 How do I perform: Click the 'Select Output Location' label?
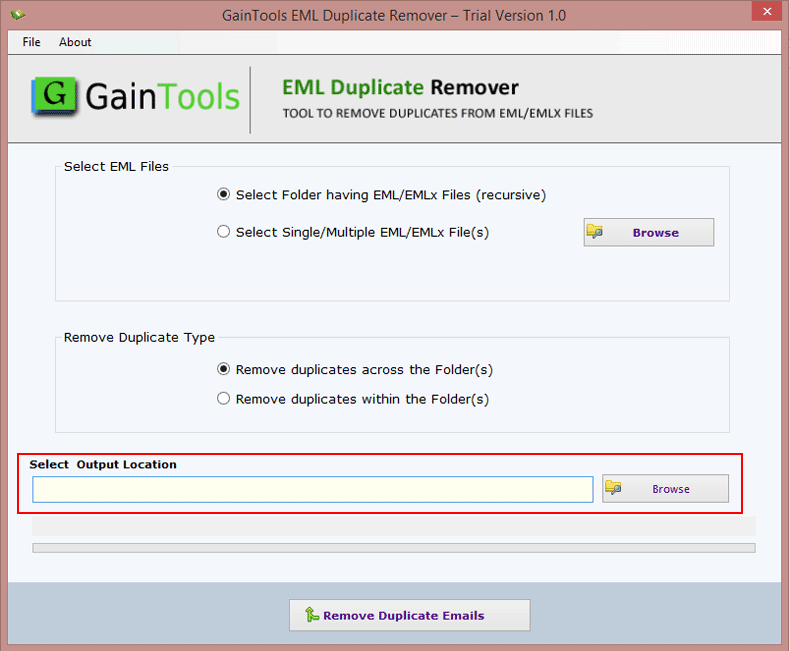point(103,464)
